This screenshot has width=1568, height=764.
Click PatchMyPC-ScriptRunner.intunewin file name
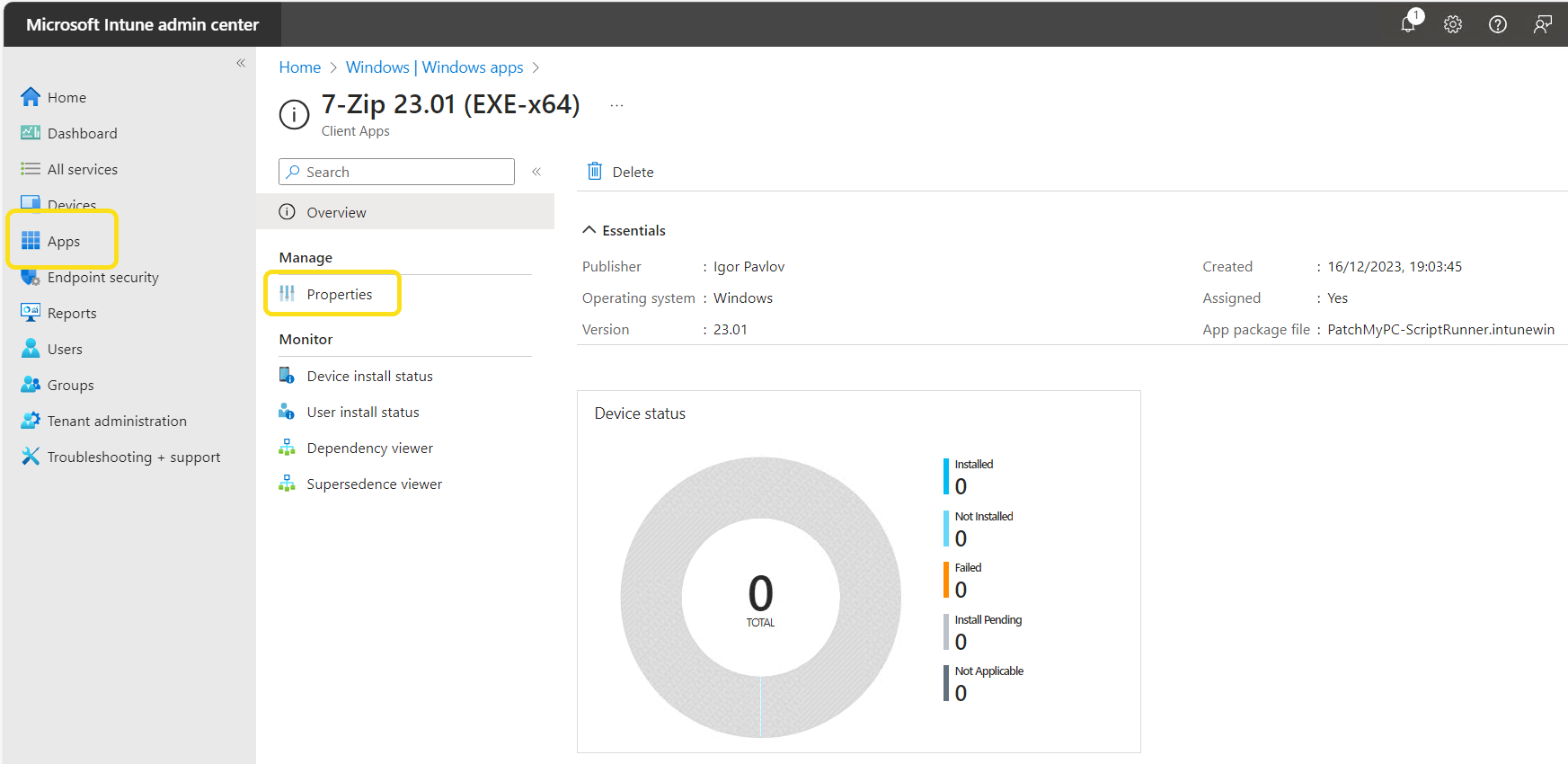pyautogui.click(x=1441, y=329)
